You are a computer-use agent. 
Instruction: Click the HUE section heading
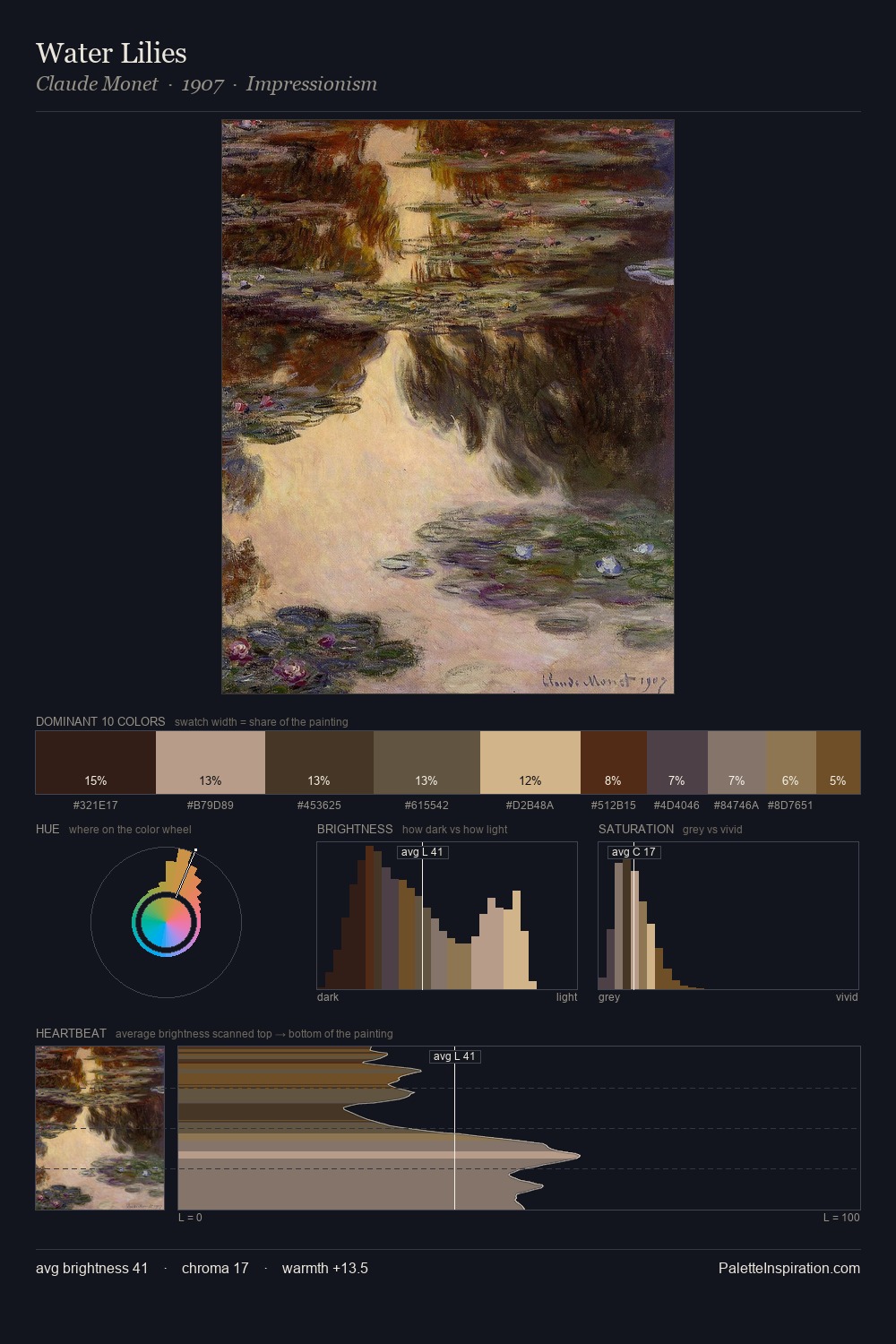point(47,829)
